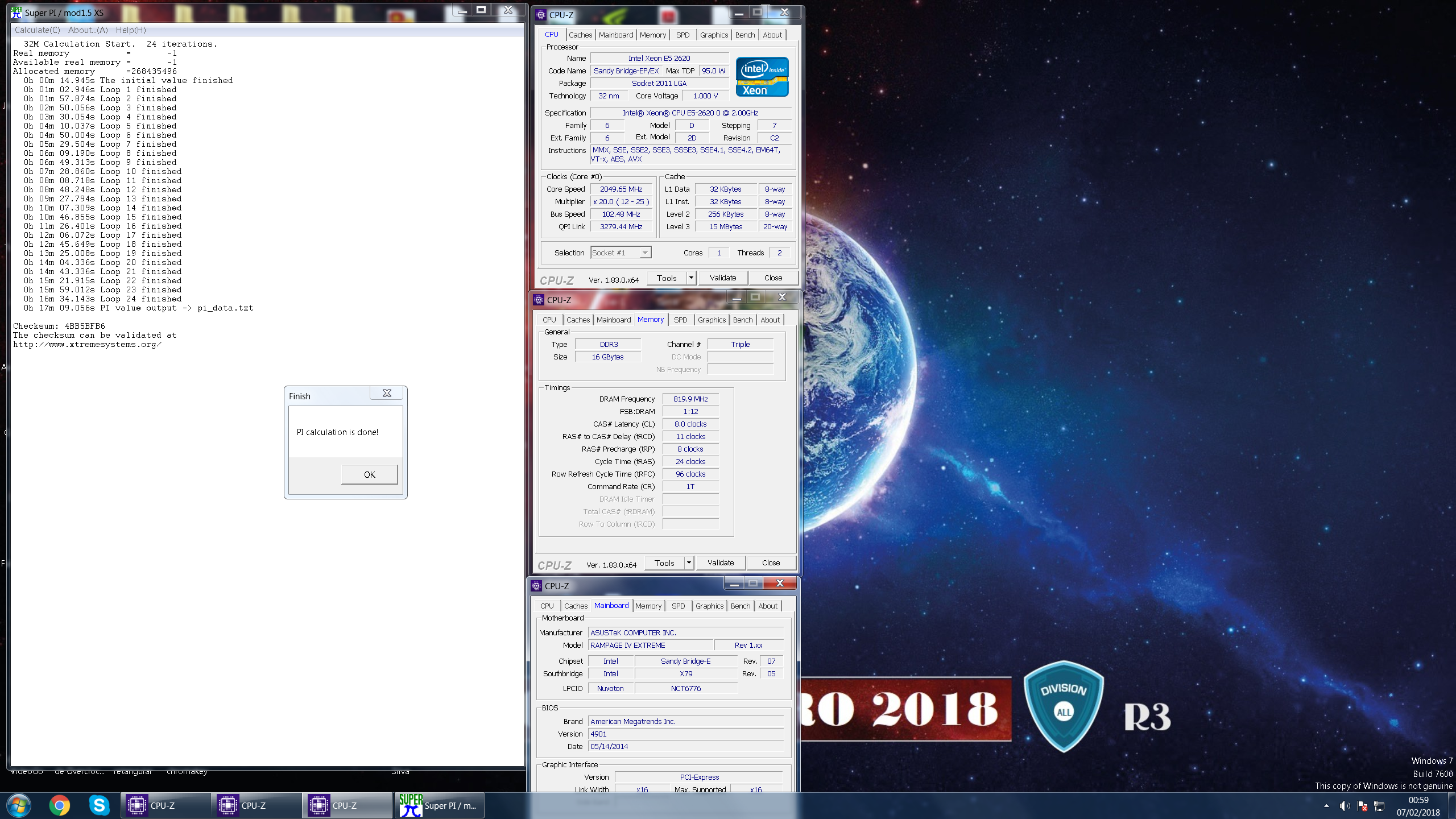Click the top CPU-Z window title icon
This screenshot has height=819, width=1456.
point(541,15)
